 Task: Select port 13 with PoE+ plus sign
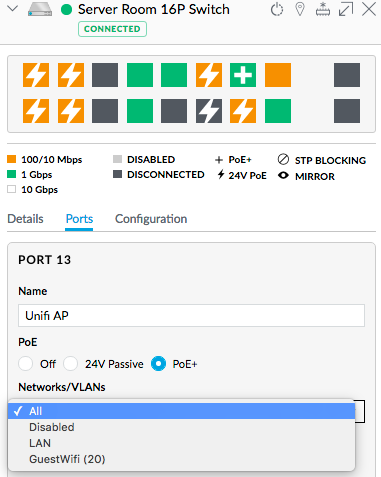[x=243, y=75]
